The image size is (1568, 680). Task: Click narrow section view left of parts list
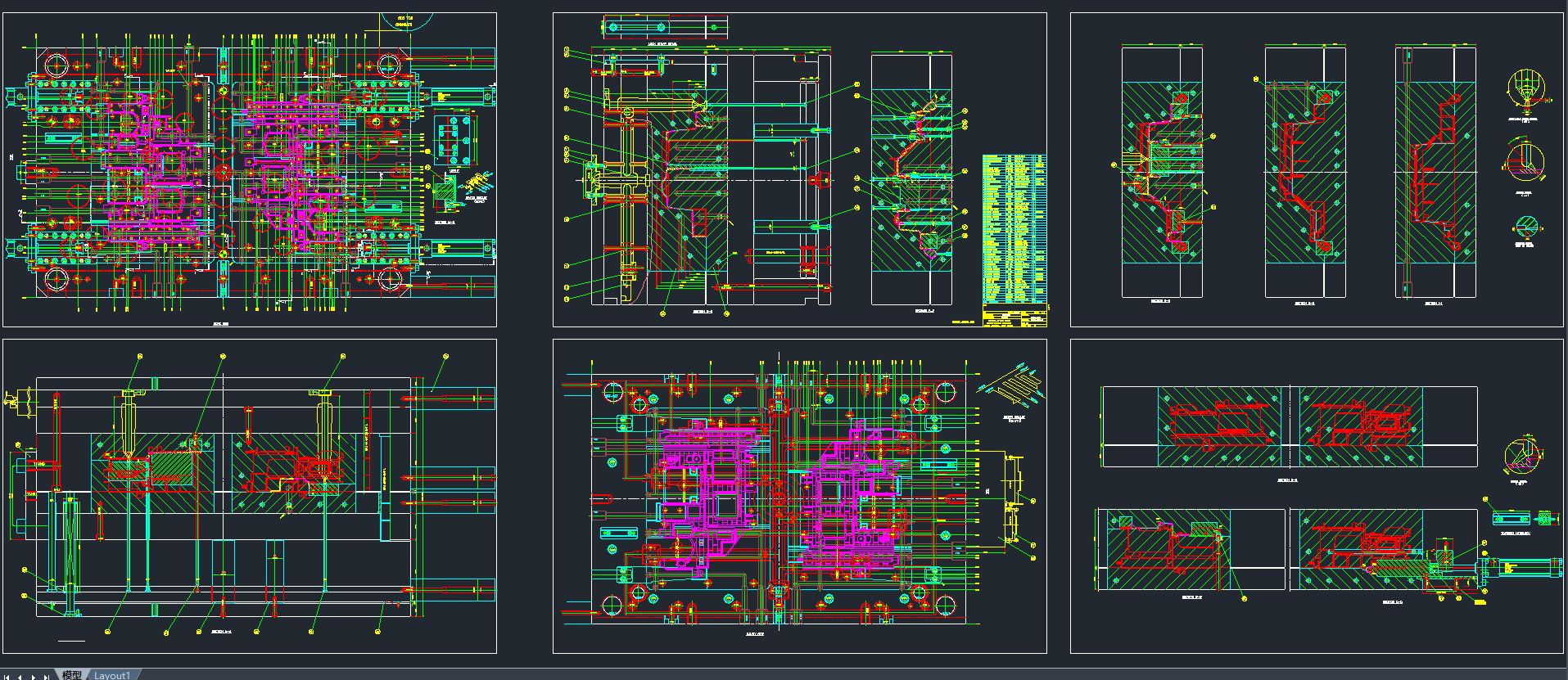click(911, 178)
